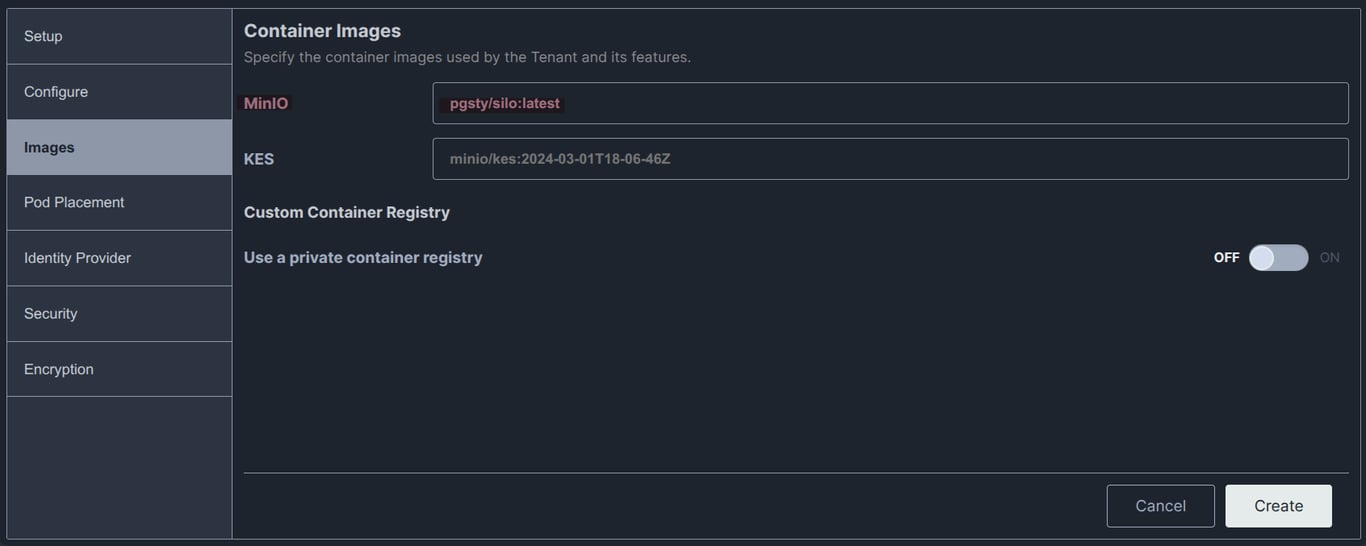Click the KES field label
The image size is (1366, 546).
(259, 159)
